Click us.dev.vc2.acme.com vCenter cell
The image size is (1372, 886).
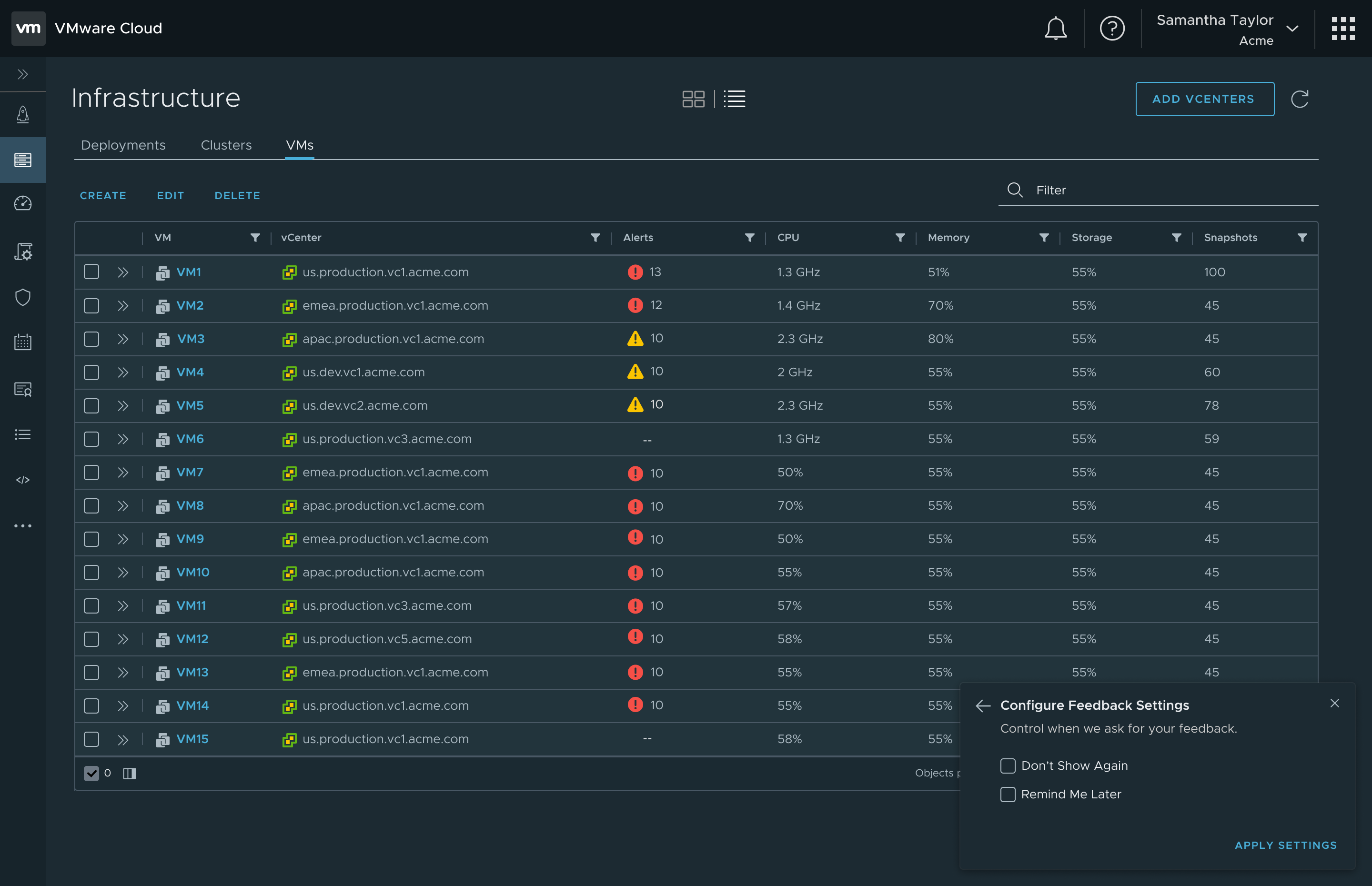(365, 405)
